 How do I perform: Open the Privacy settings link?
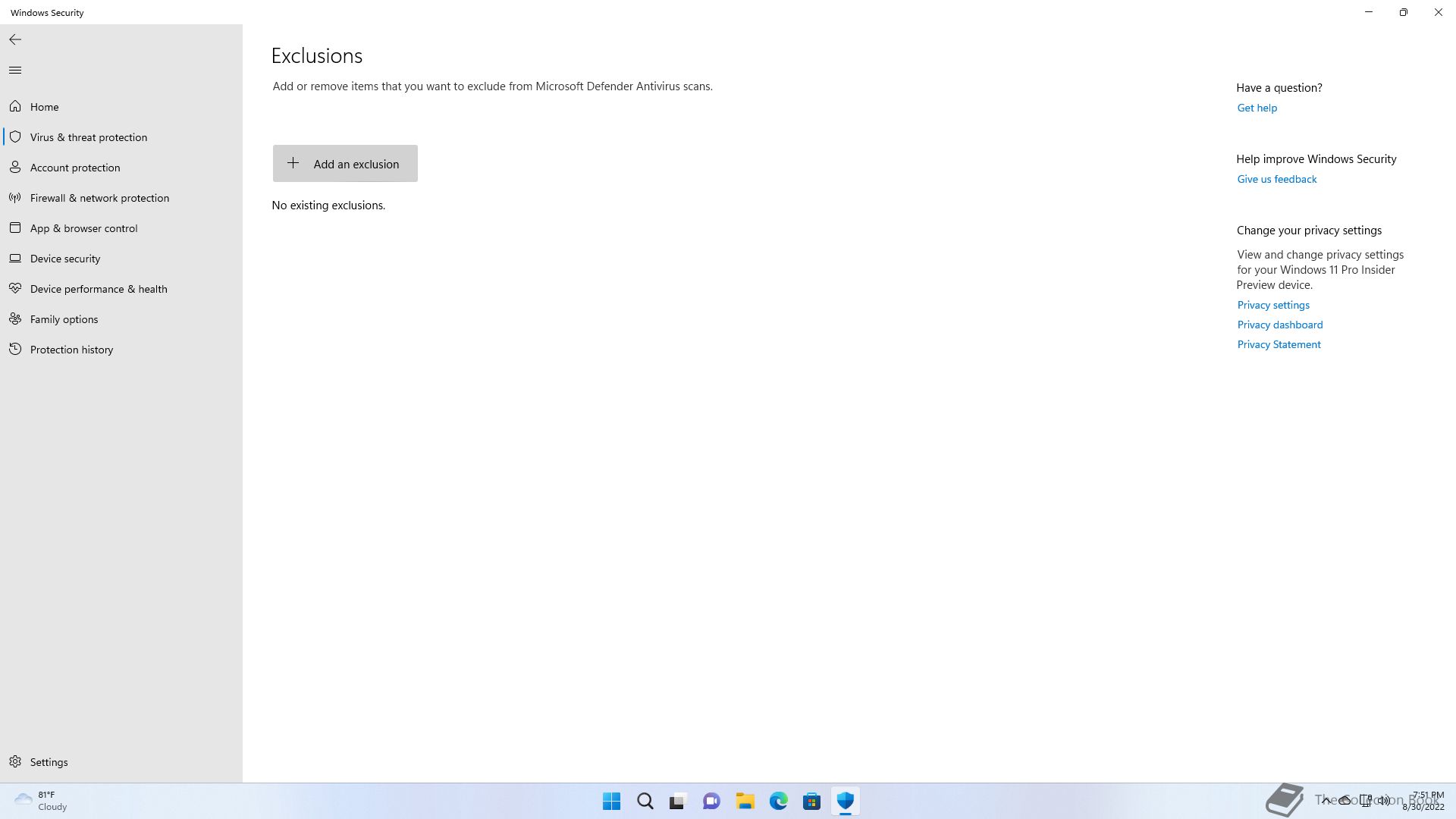(1272, 305)
